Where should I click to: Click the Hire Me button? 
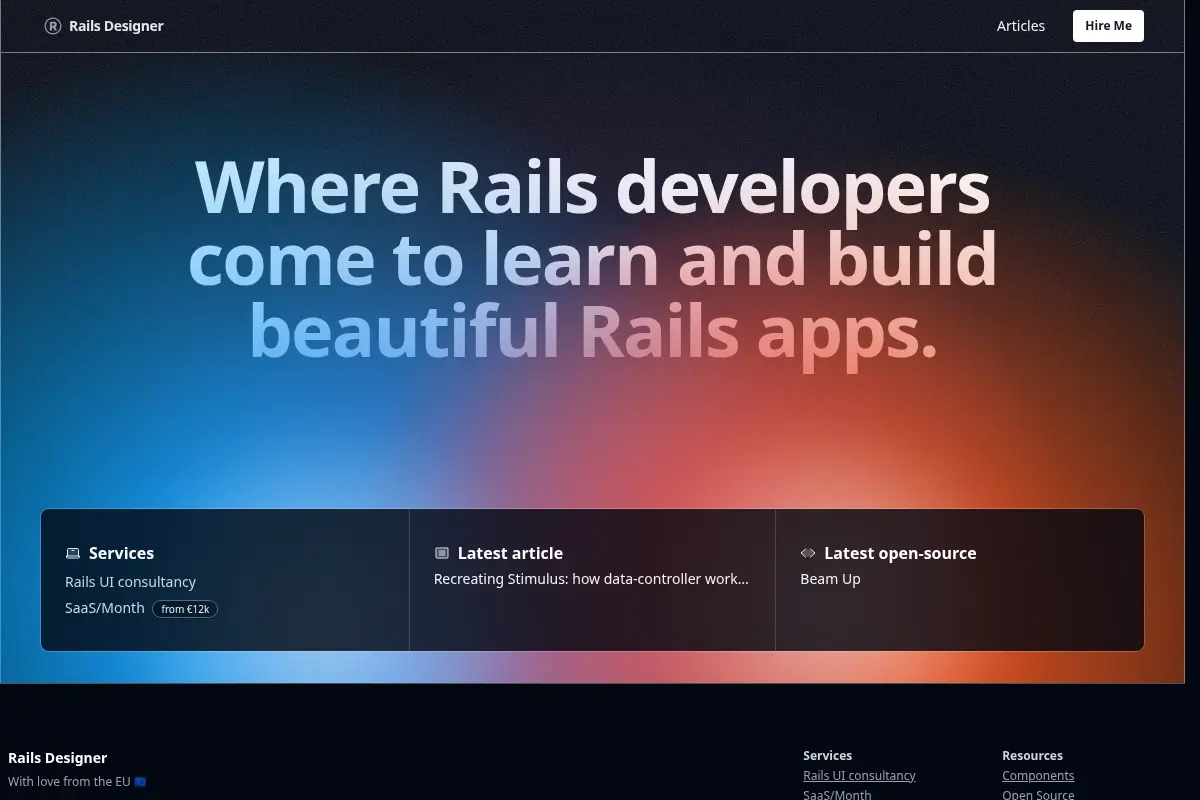tap(1108, 26)
